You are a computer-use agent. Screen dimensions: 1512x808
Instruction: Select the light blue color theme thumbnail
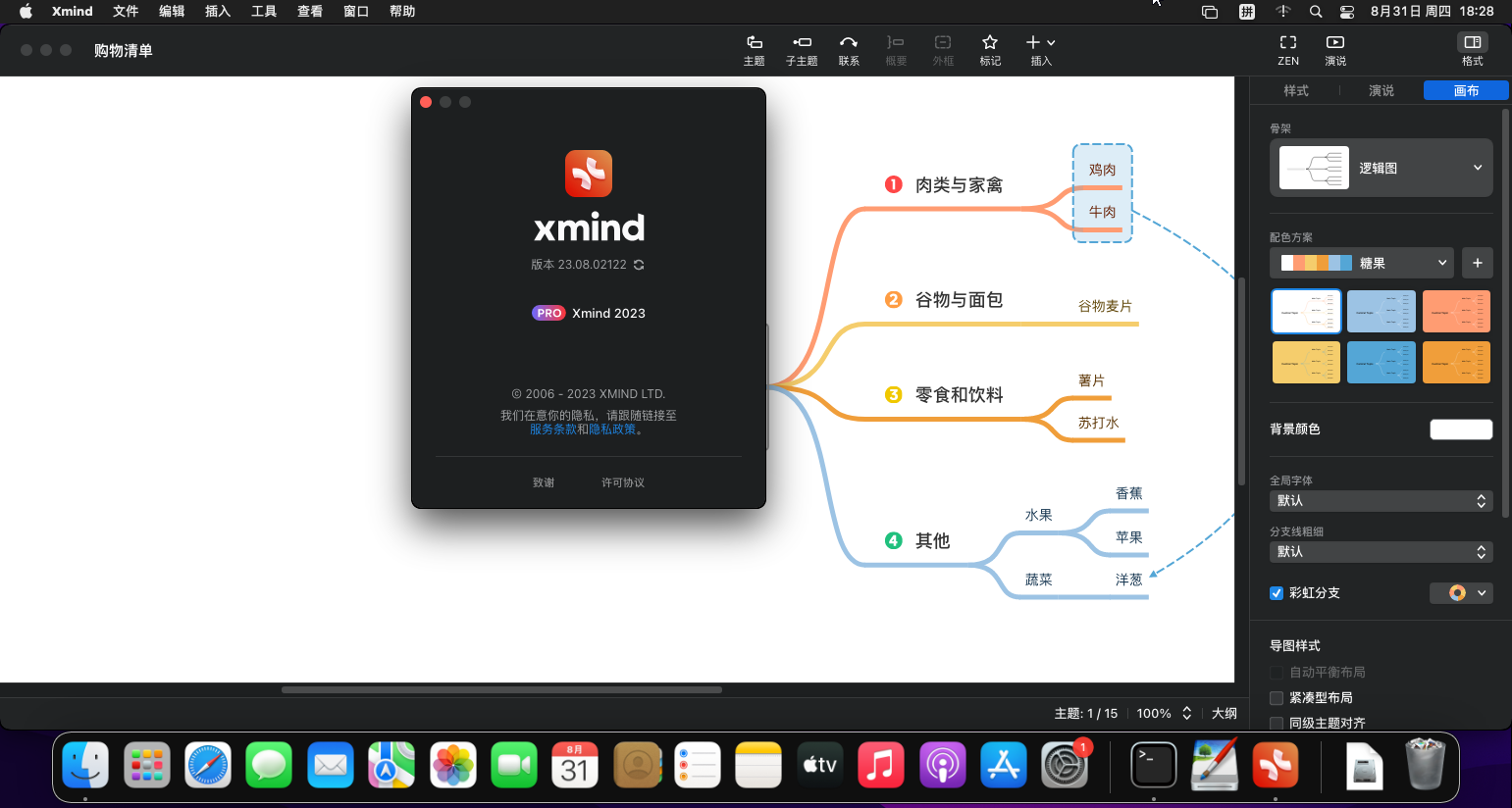[x=1382, y=312]
